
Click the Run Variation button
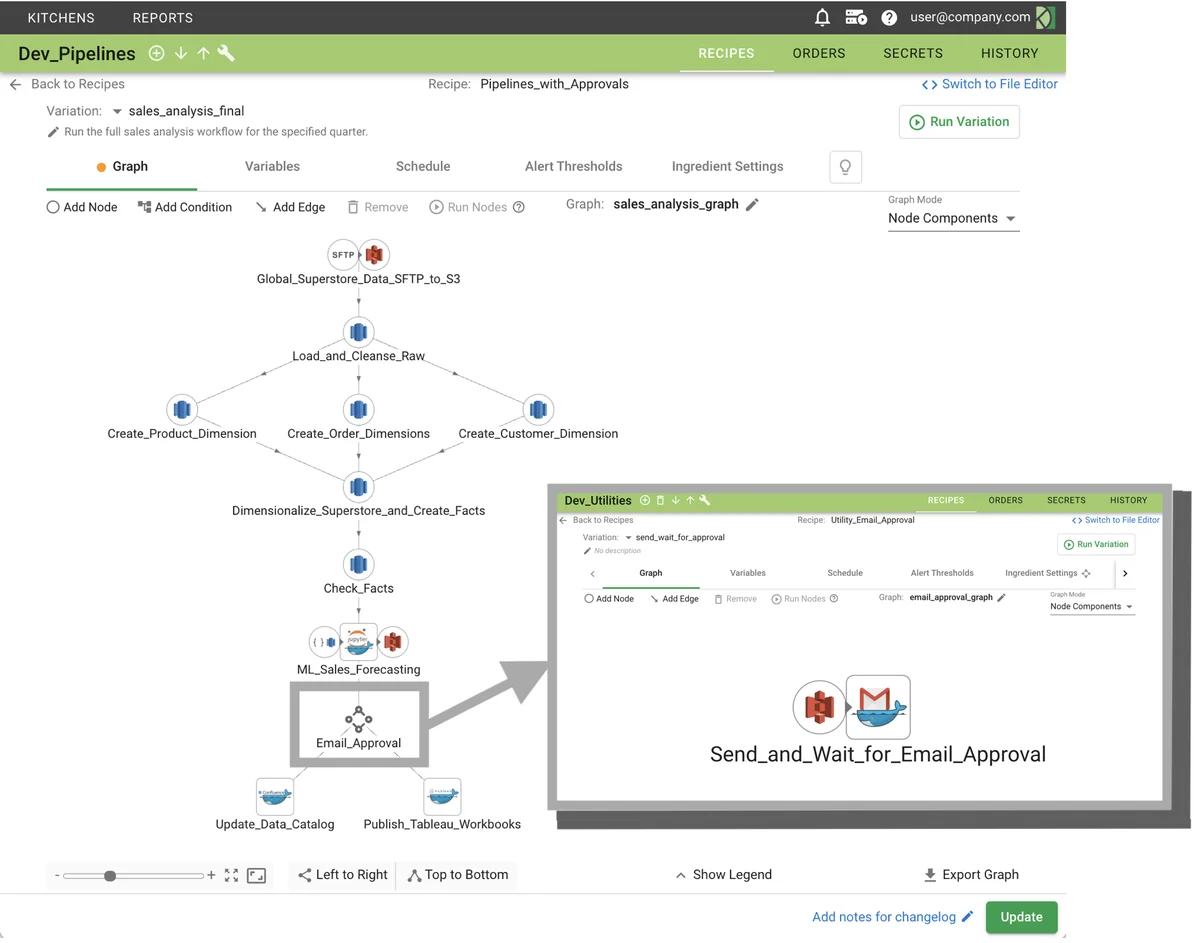tap(959, 122)
